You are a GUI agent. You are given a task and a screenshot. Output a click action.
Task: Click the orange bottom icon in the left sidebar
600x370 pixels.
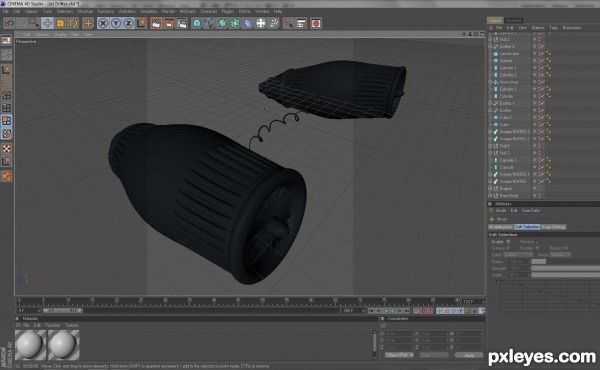(7, 176)
